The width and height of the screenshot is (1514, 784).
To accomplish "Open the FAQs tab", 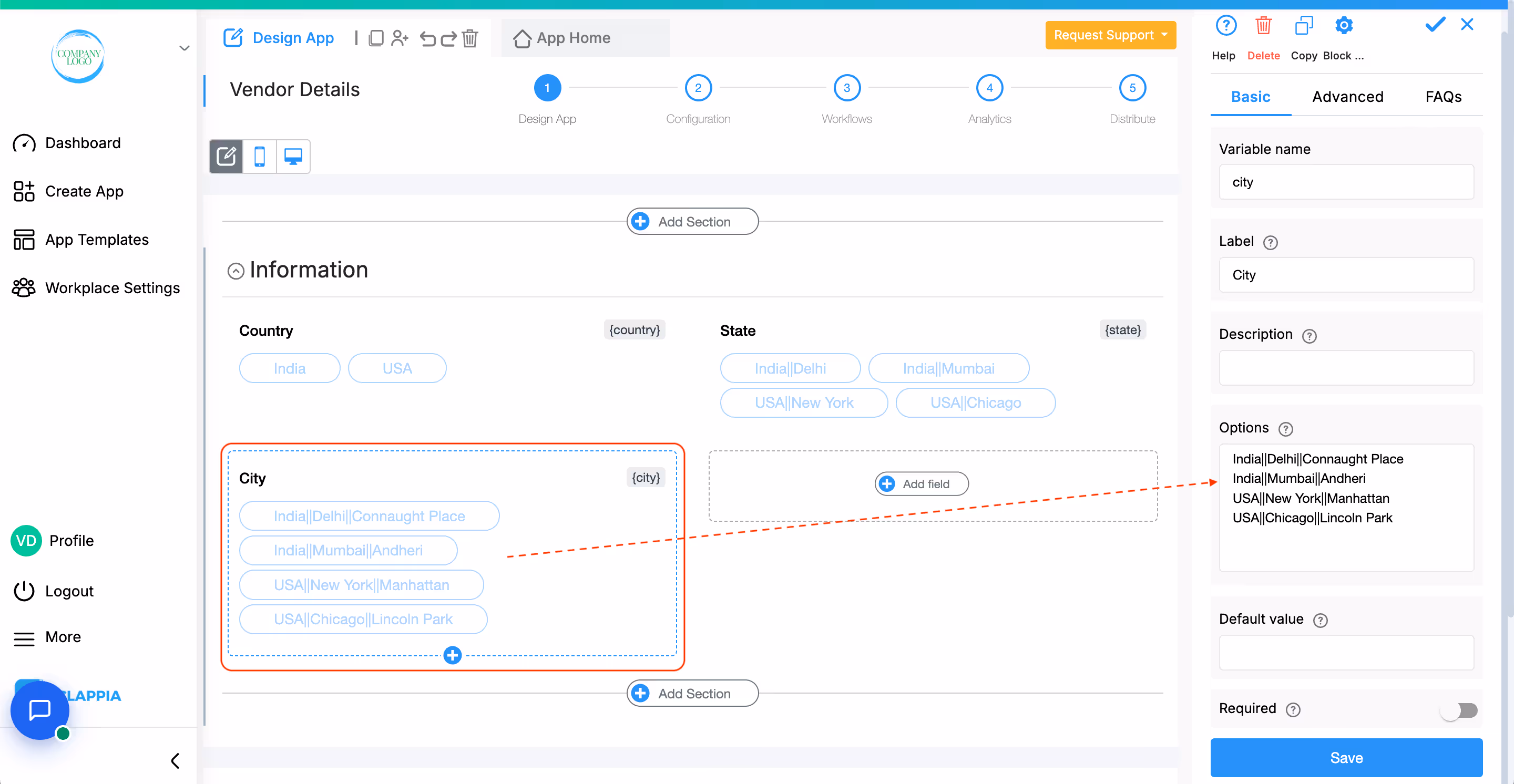I will (1443, 97).
